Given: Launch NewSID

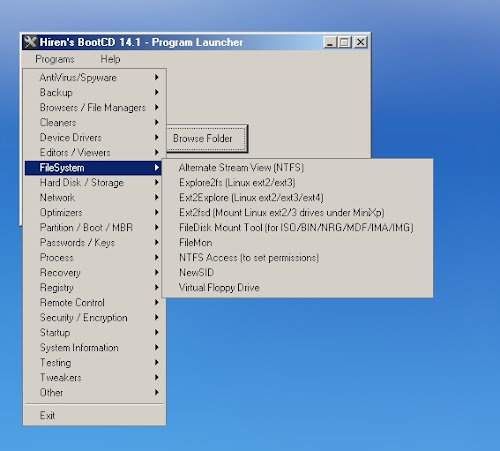Looking at the screenshot, I should [x=297, y=272].
